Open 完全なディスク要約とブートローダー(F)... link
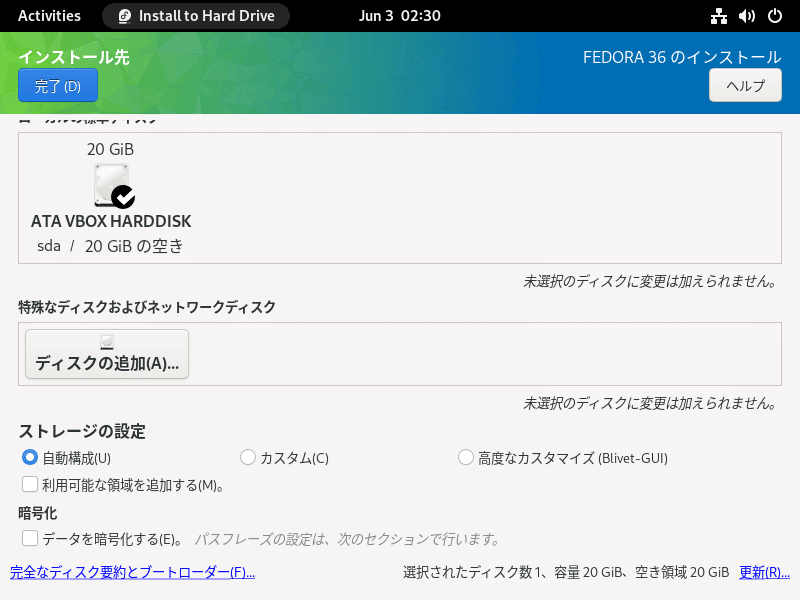This screenshot has width=800, height=600. (133, 572)
